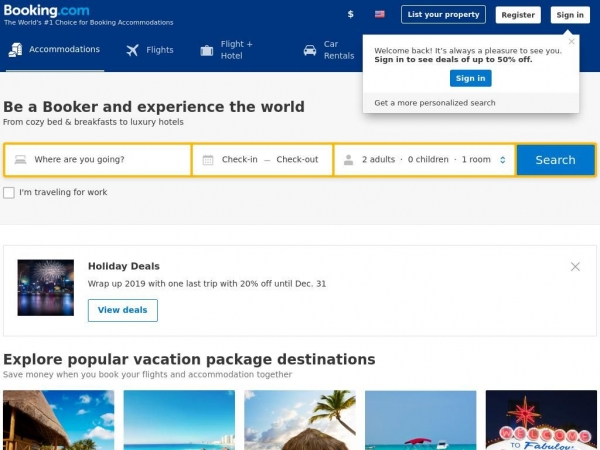The image size is (600, 450).
Task: Switch to the Flights tab
Action: pos(150,50)
